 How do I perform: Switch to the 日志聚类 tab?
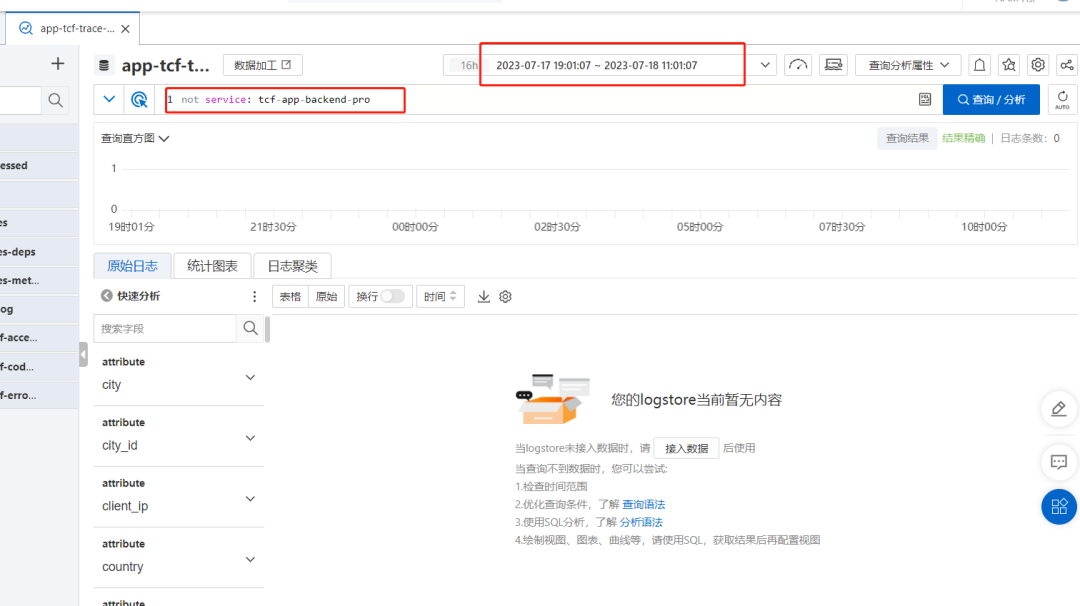[x=293, y=266]
